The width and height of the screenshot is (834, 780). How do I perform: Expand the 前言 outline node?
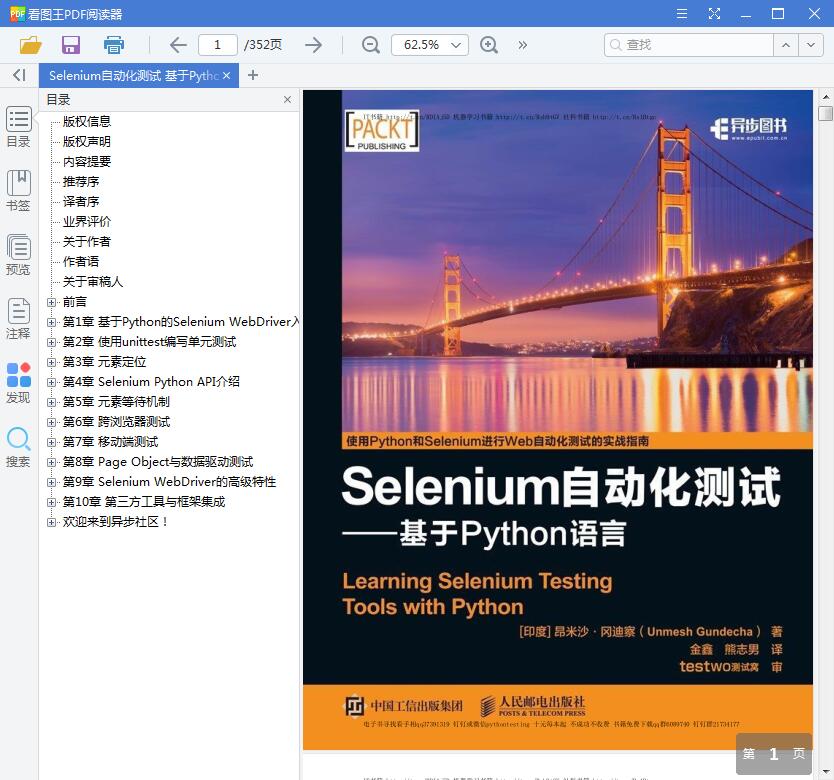(51, 302)
